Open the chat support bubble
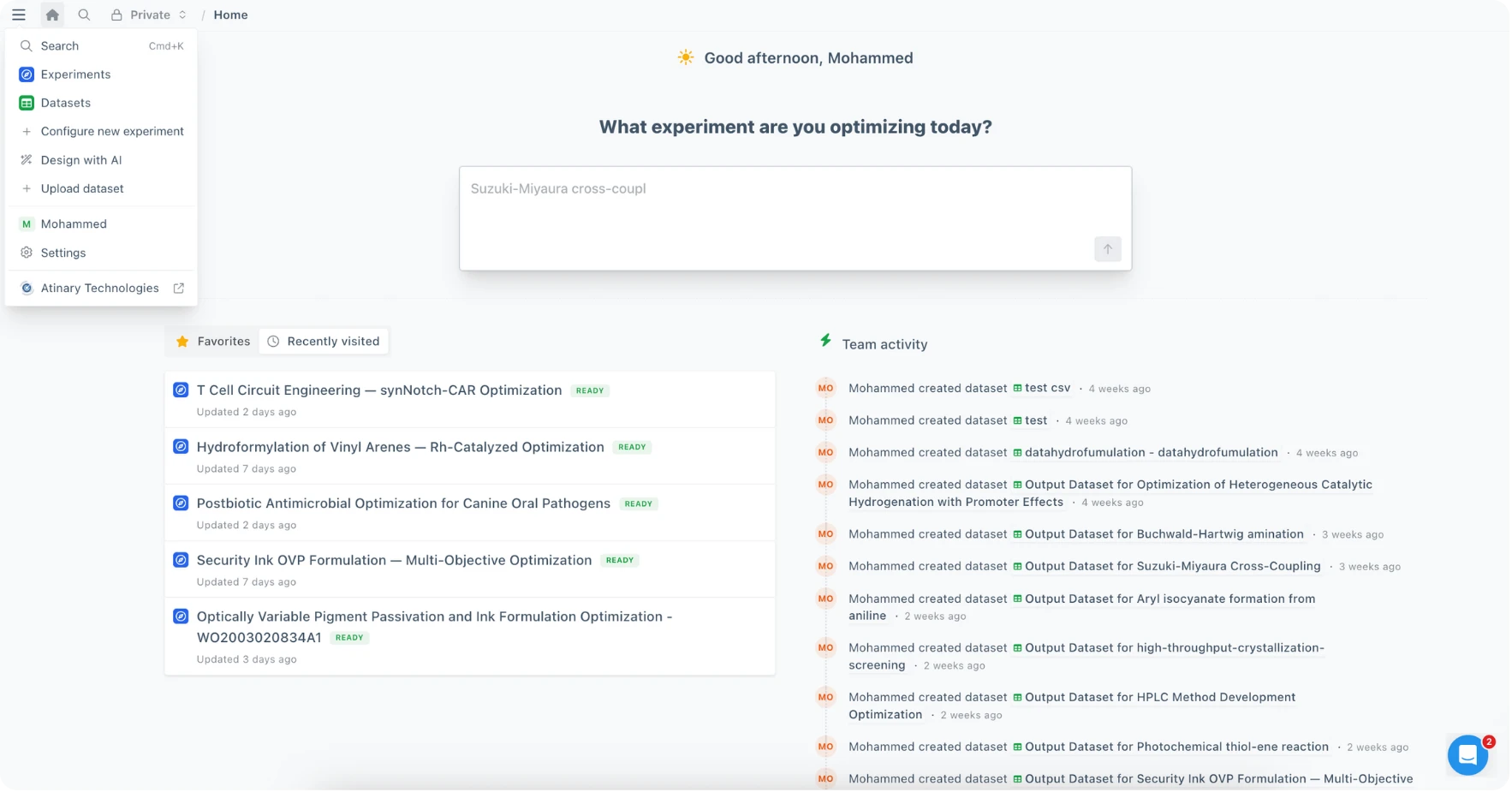 click(x=1467, y=755)
